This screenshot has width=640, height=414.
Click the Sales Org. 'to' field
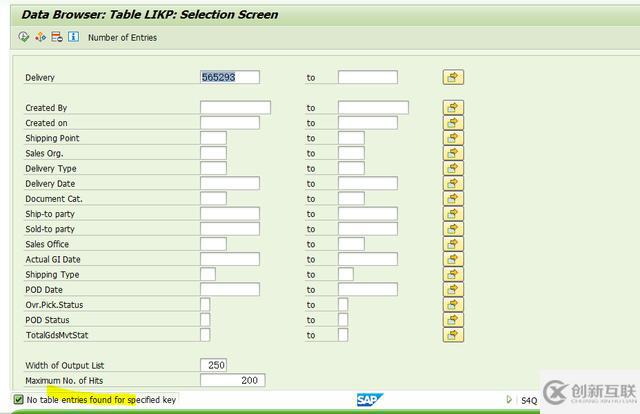point(351,153)
